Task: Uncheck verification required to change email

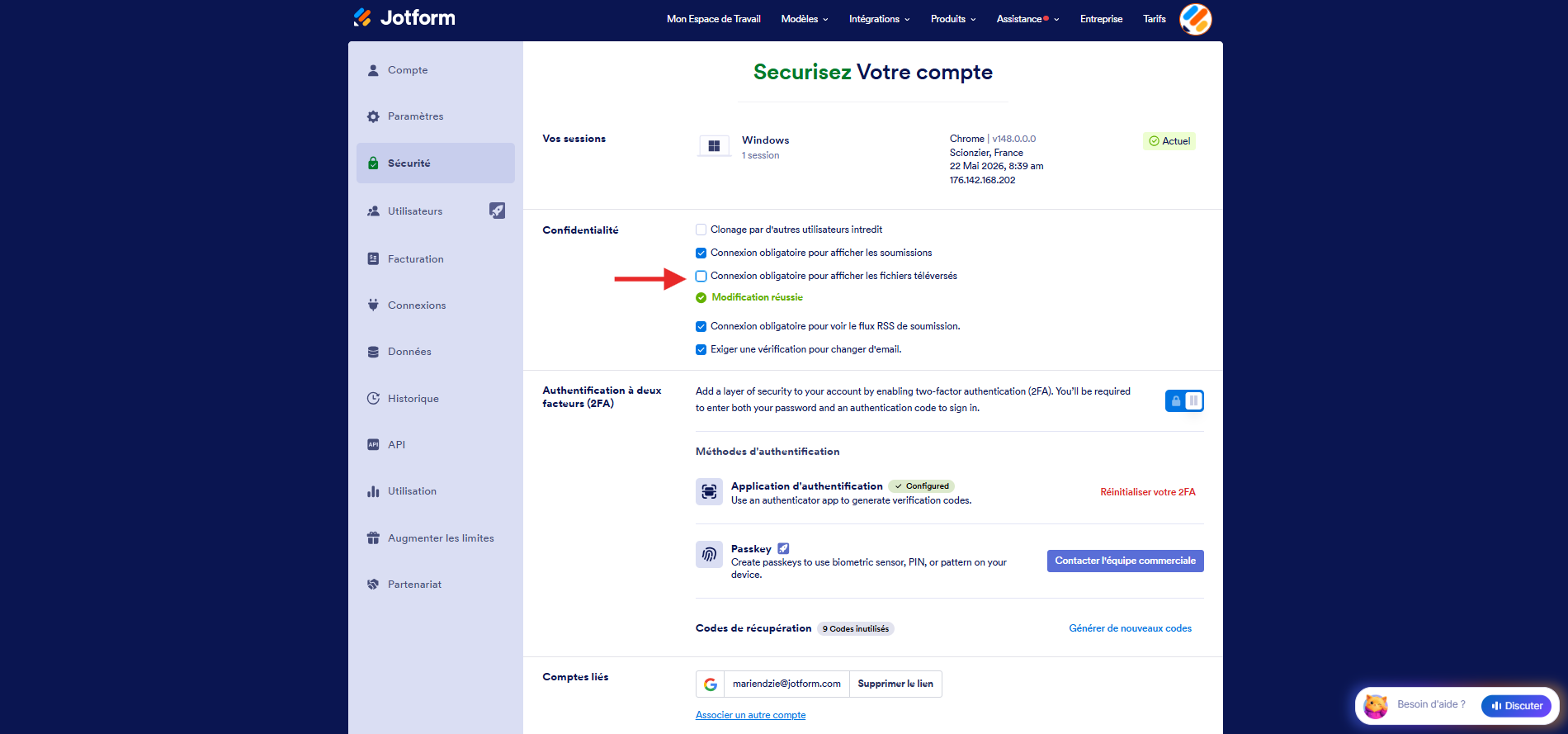Action: point(701,349)
